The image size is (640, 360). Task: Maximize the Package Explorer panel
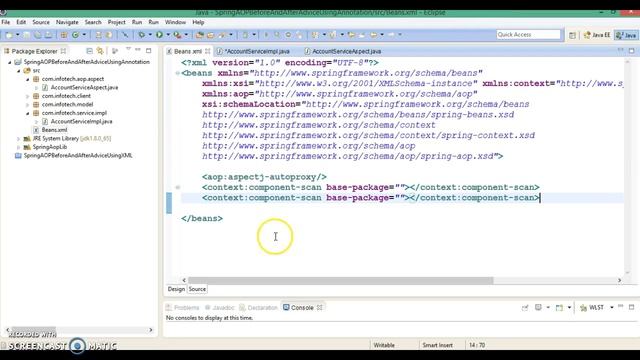[149, 51]
